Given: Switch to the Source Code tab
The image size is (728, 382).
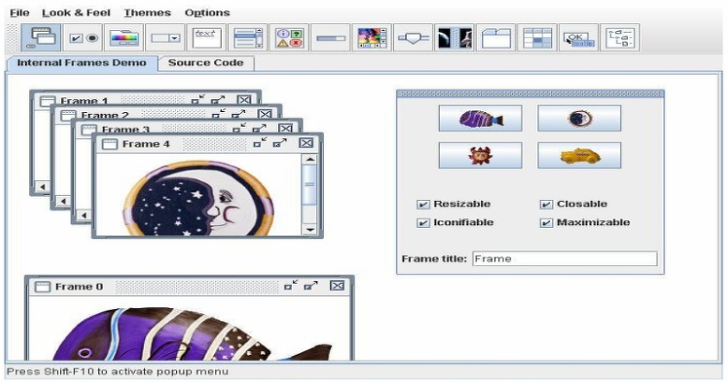Looking at the screenshot, I should coord(206,63).
